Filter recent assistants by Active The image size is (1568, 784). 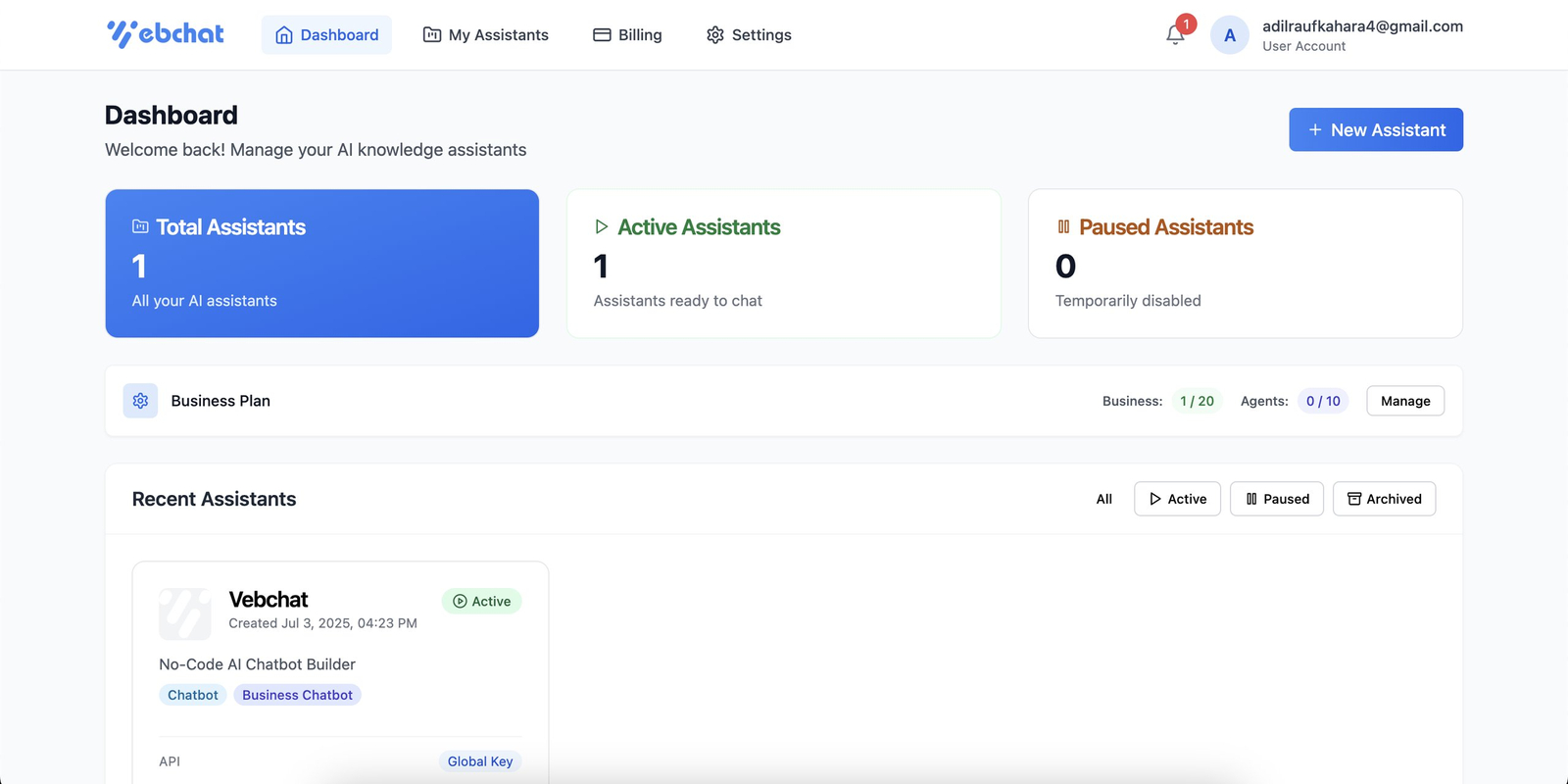[x=1177, y=499]
